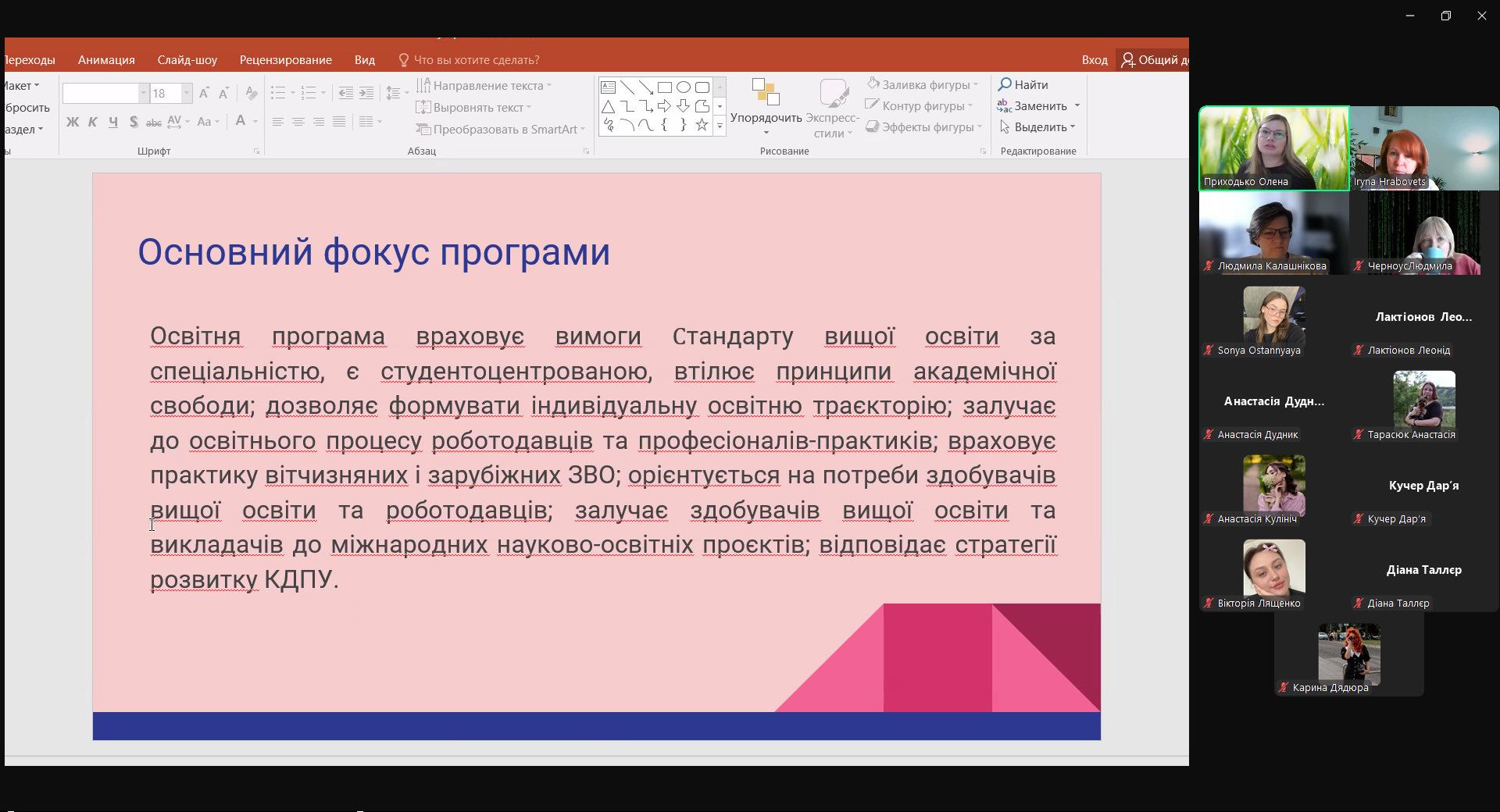Image resolution: width=1500 pixels, height=812 pixels.
Task: Select Iryna Hrabovets video thumbnail
Action: 1423,148
